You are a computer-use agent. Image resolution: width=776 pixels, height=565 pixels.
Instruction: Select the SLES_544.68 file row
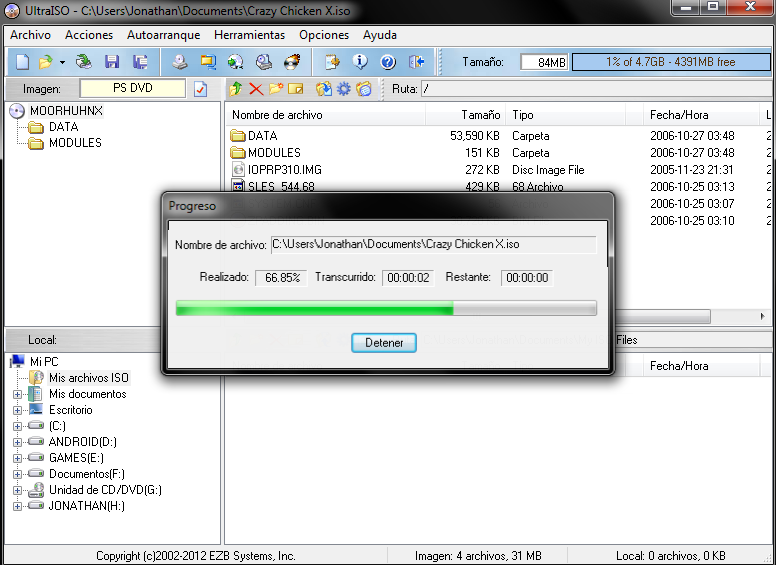click(497, 187)
